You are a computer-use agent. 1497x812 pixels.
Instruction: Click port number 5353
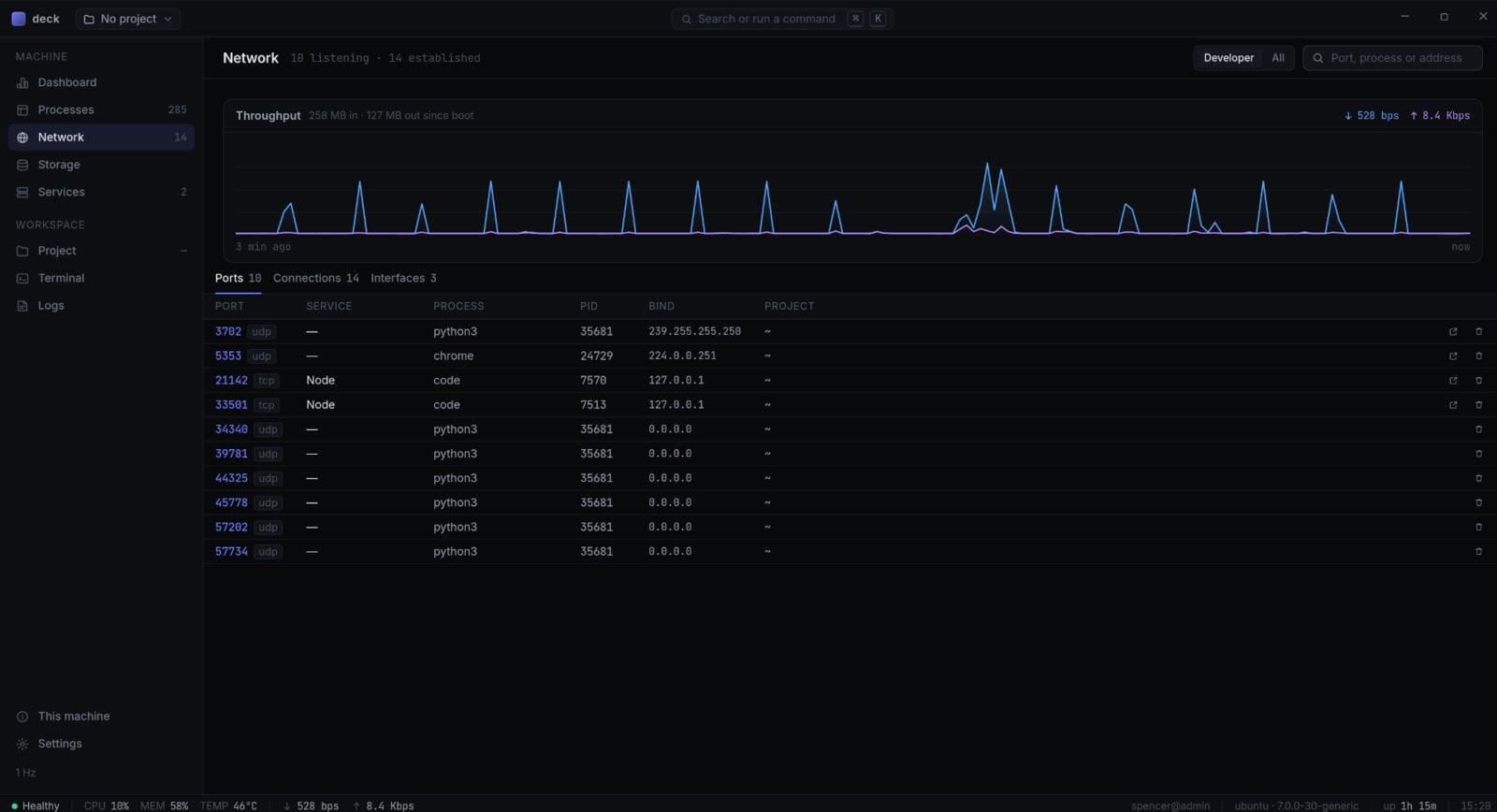228,355
